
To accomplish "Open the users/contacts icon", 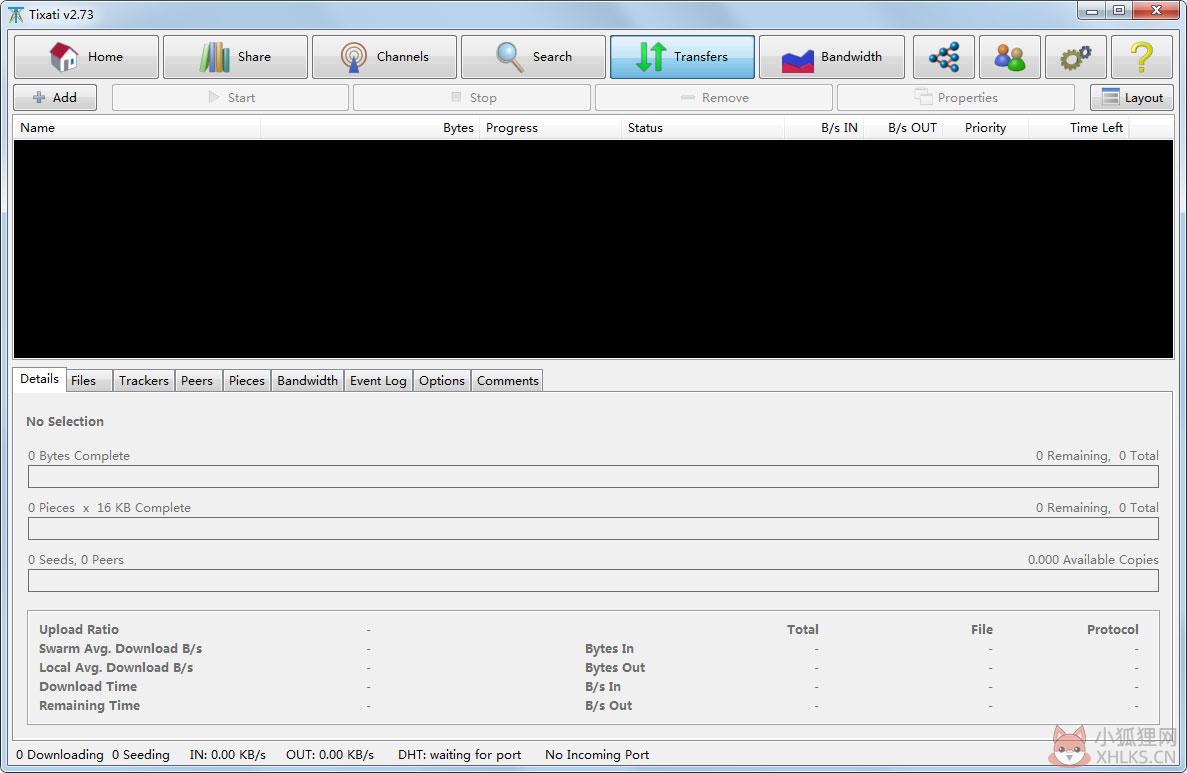I will (1010, 57).
